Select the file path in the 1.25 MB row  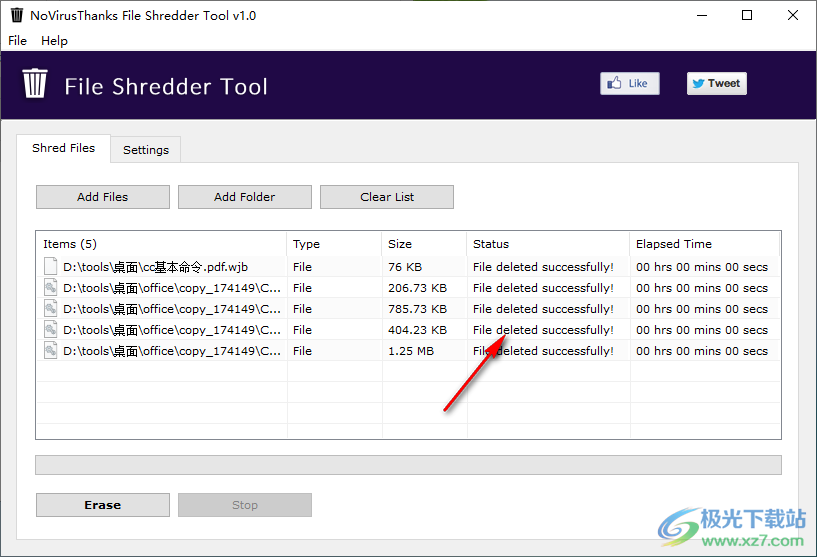pos(172,351)
